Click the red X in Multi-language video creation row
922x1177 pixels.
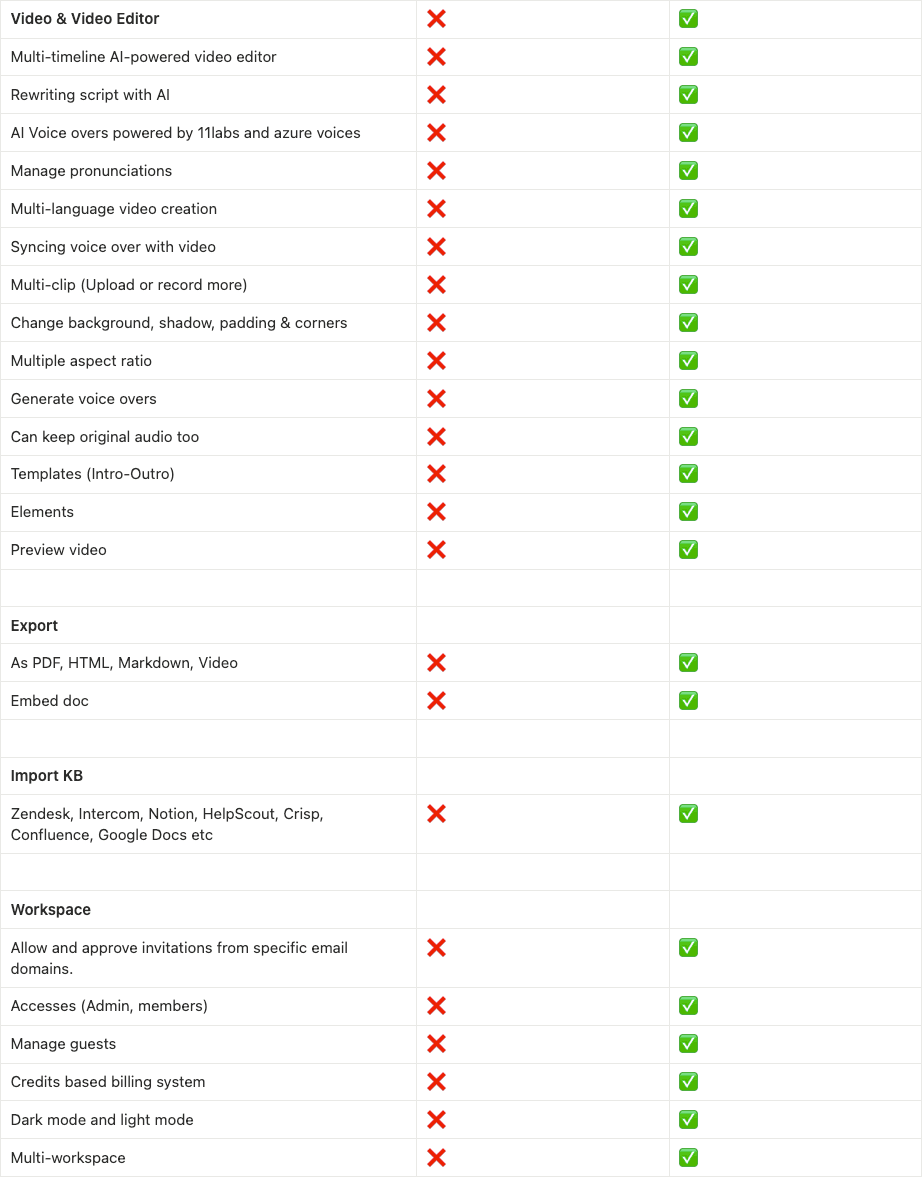436,209
